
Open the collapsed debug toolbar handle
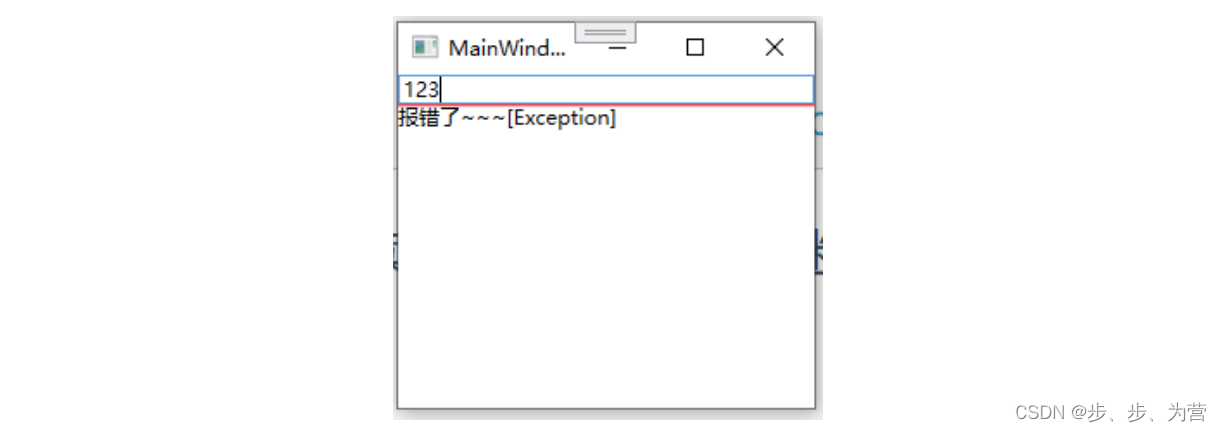[605, 33]
